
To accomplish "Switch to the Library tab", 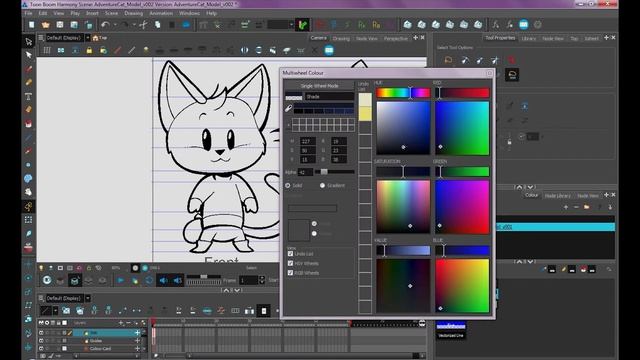I will [x=528, y=38].
